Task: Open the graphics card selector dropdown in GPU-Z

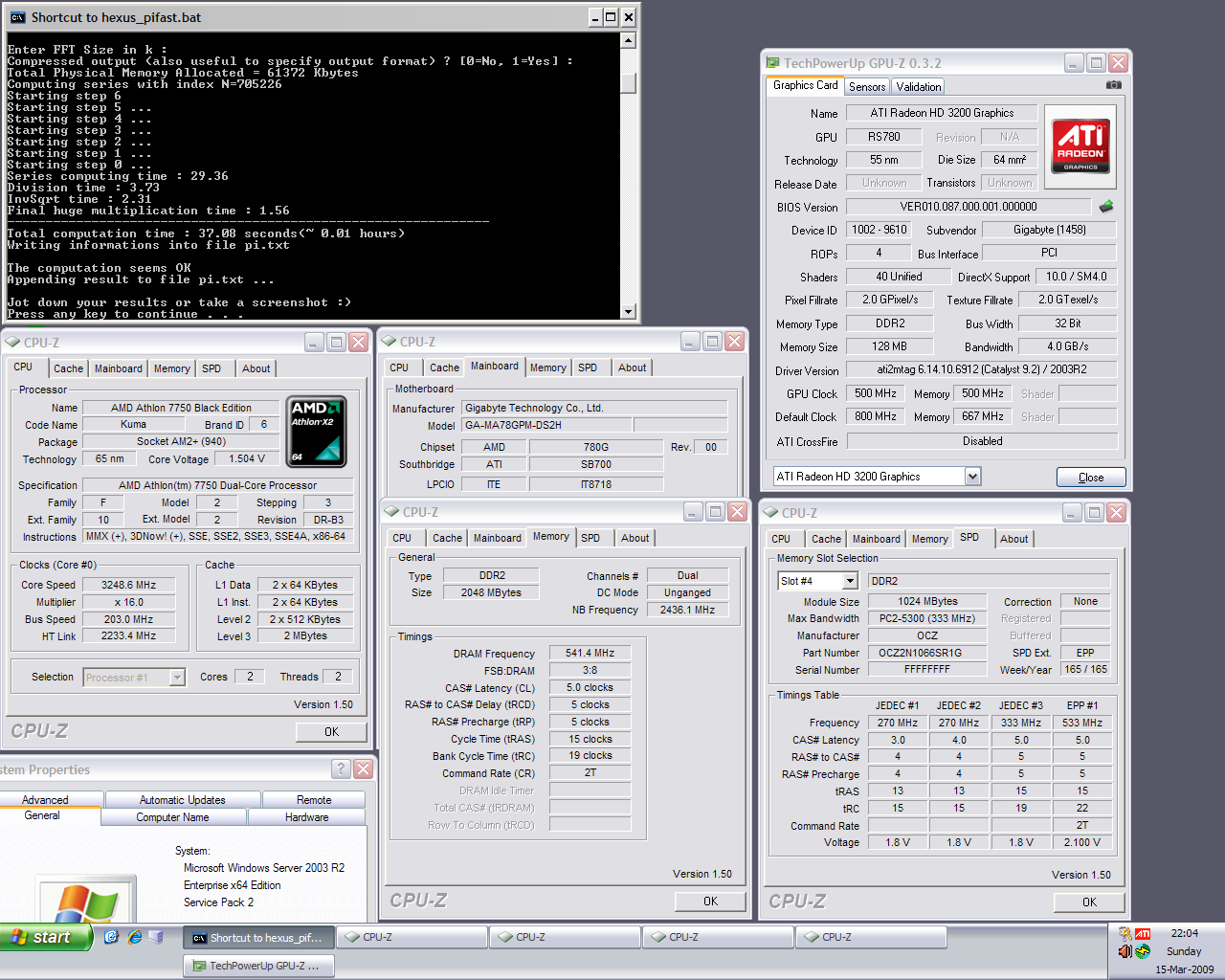Action: tap(972, 477)
